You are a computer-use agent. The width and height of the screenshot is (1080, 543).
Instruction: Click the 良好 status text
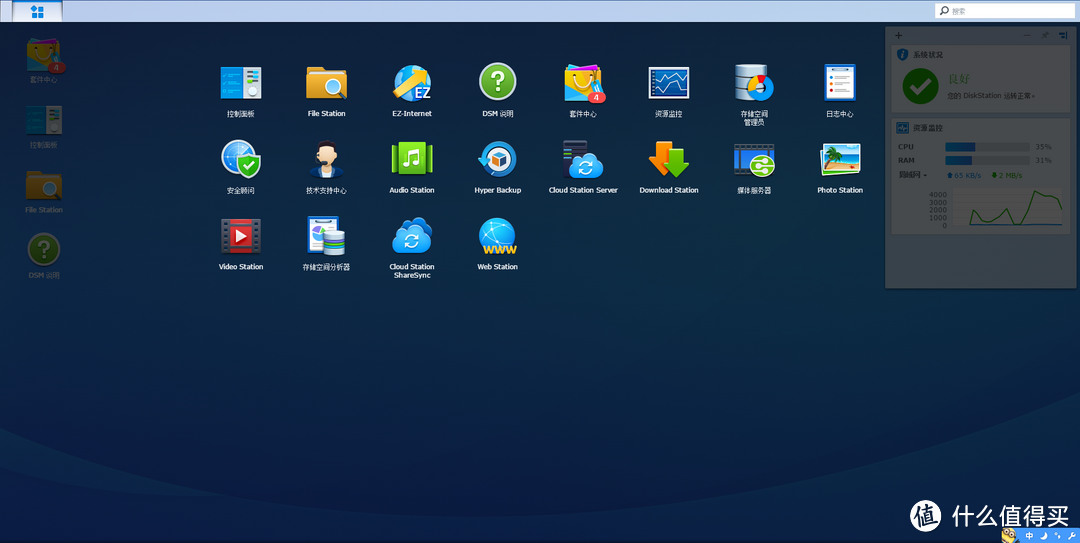tap(959, 79)
